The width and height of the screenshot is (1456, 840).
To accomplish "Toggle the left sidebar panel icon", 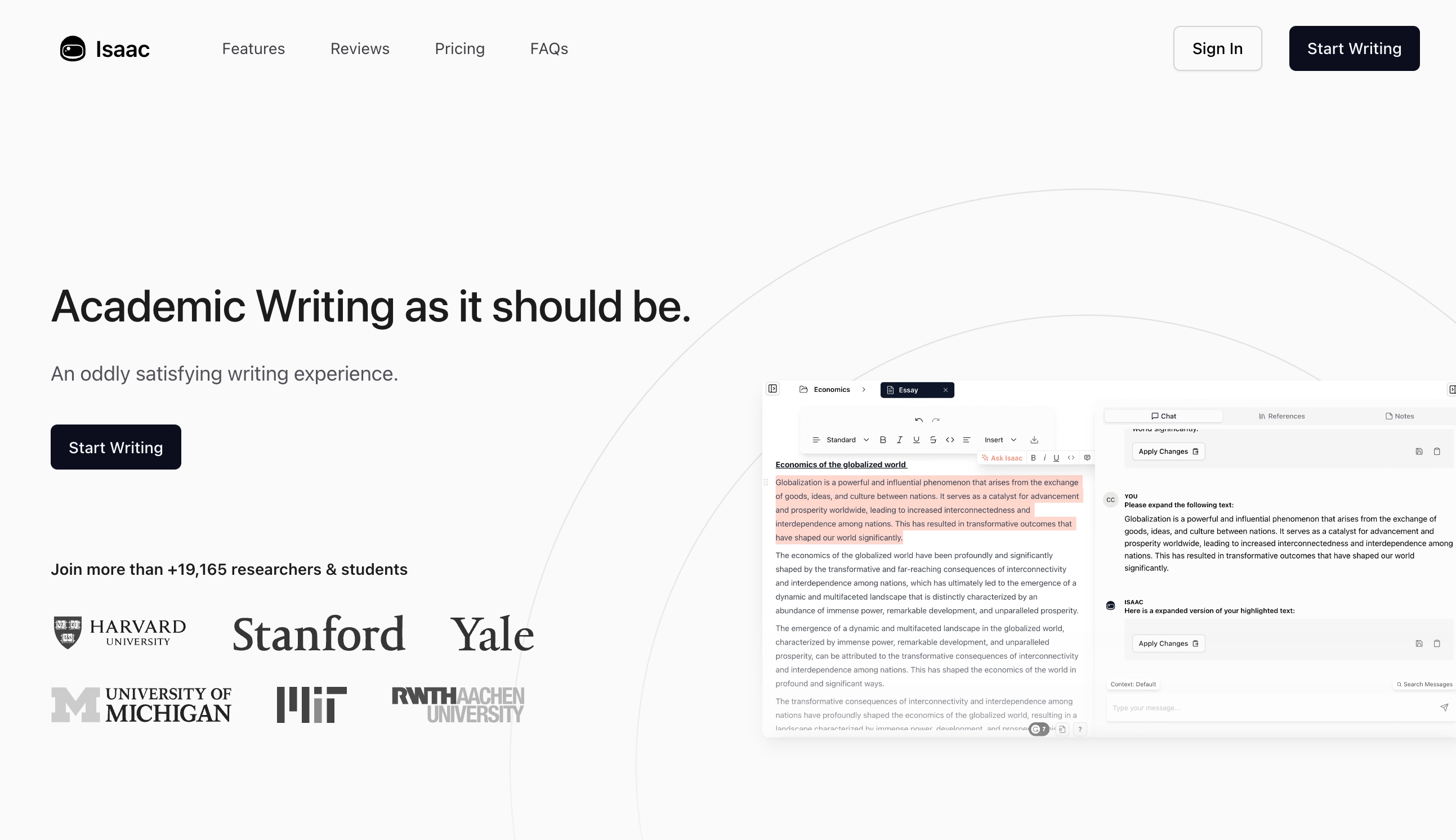I will coord(772,389).
